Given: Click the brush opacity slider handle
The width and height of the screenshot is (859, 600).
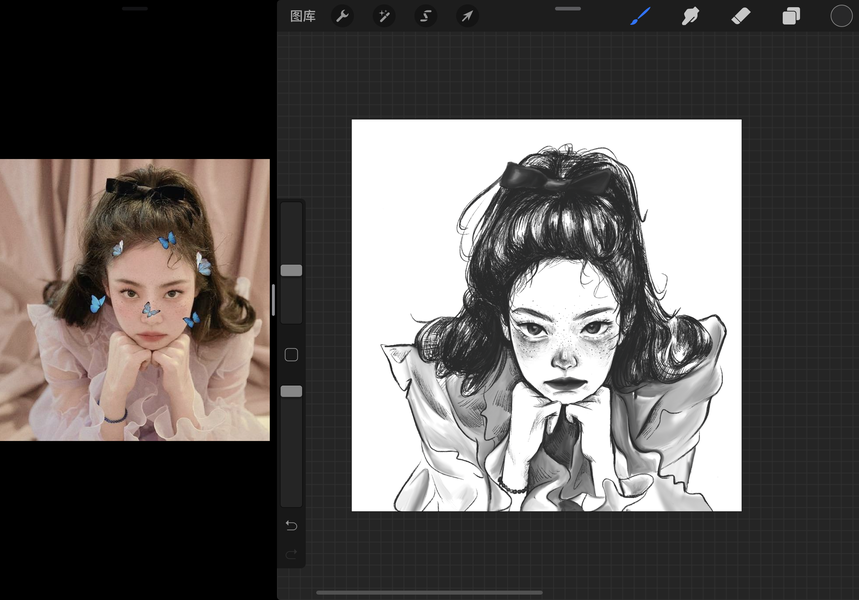Looking at the screenshot, I should coord(291,391).
